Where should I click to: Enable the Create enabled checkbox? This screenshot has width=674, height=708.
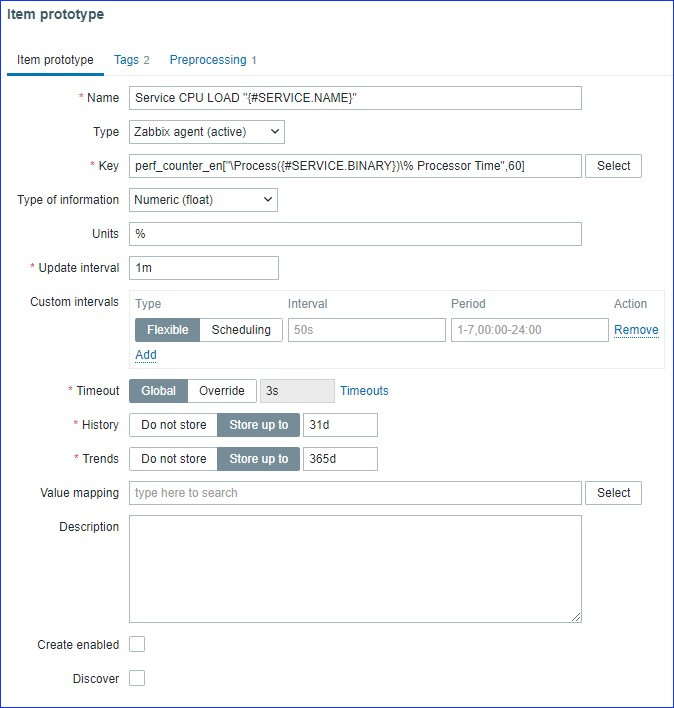[137, 645]
